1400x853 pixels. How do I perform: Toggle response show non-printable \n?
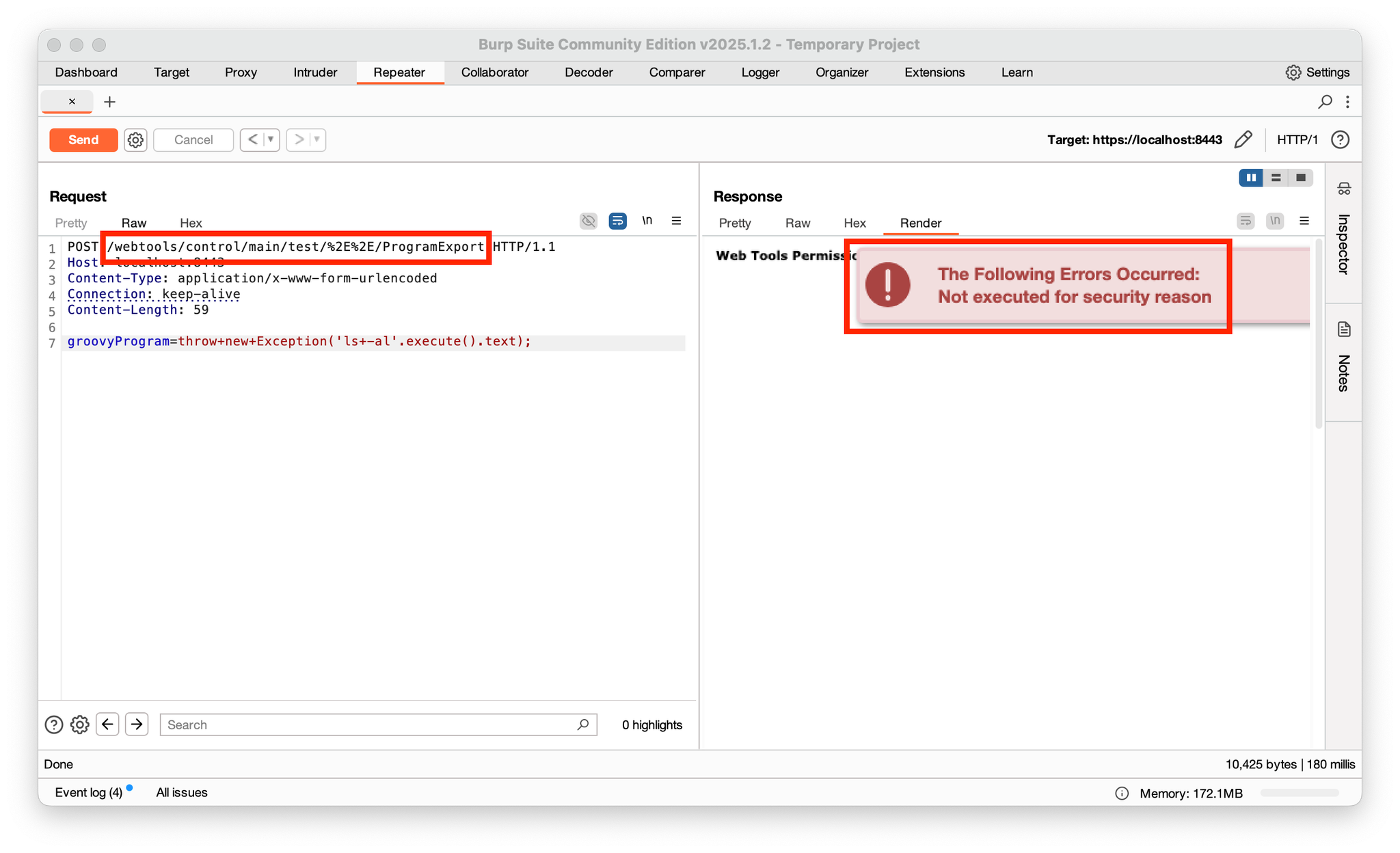click(x=1275, y=221)
